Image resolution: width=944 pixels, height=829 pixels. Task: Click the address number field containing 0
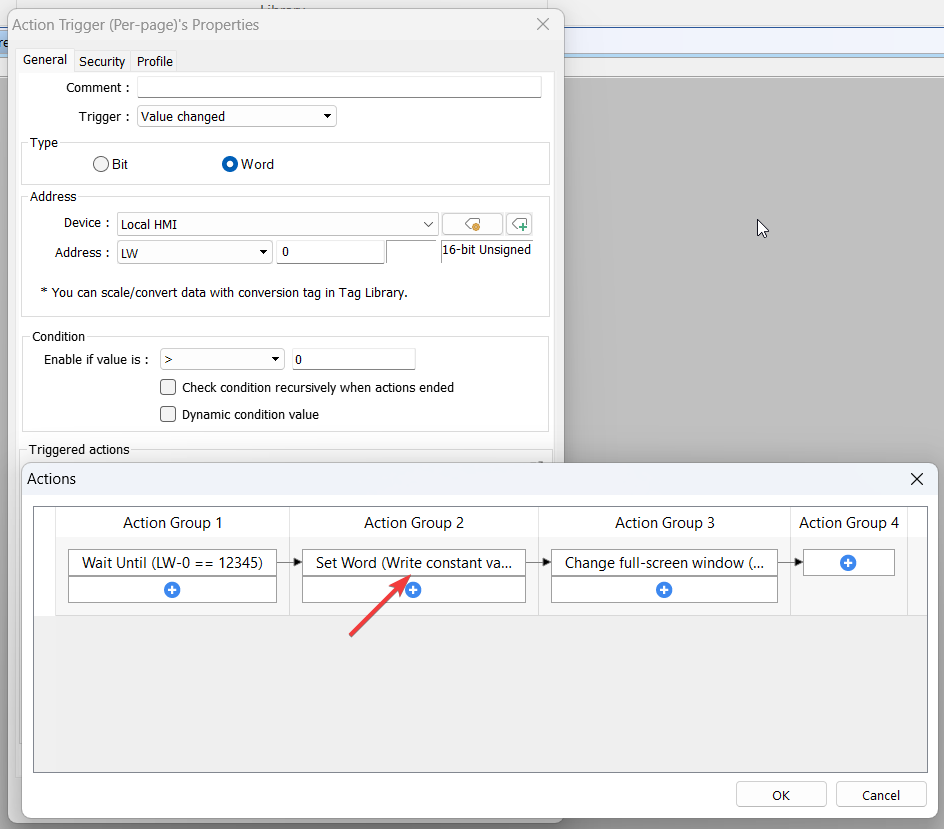331,252
